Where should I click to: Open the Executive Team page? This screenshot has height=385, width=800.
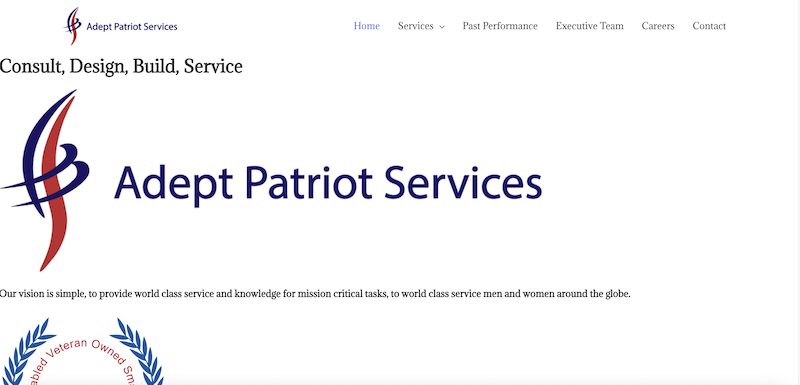589,26
